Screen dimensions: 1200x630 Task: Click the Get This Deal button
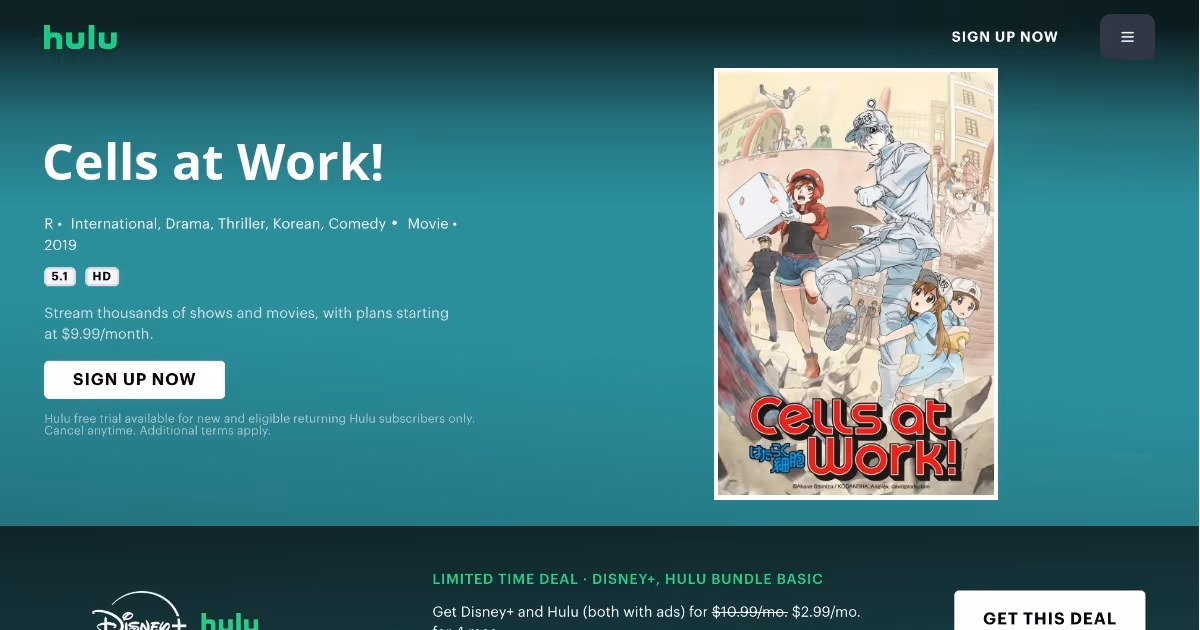tap(1049, 610)
